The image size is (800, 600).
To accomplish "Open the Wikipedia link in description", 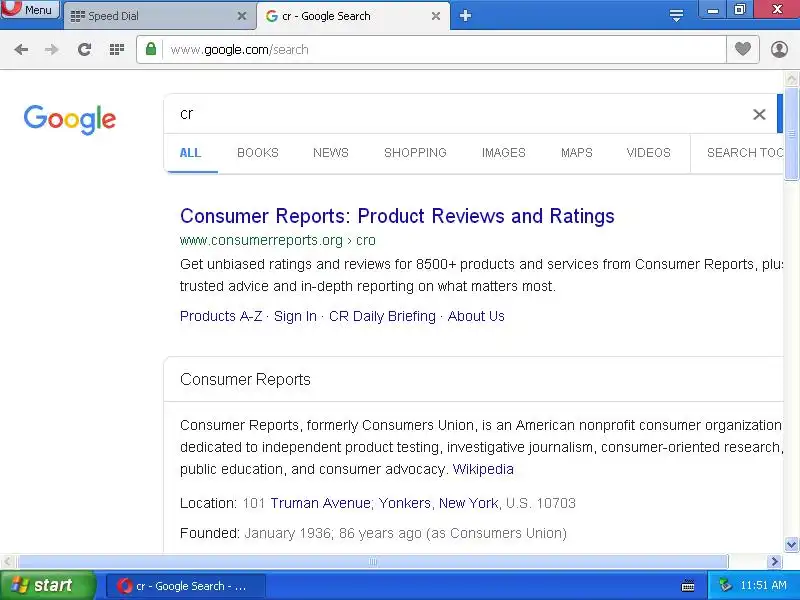I will [483, 469].
